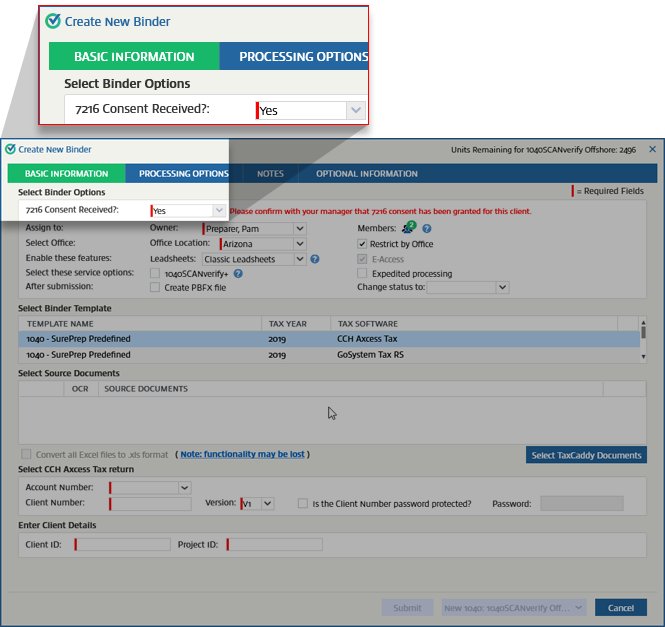This screenshot has height=627, width=665.
Task: Click the template list scroll down arrow
Action: pyautogui.click(x=643, y=357)
